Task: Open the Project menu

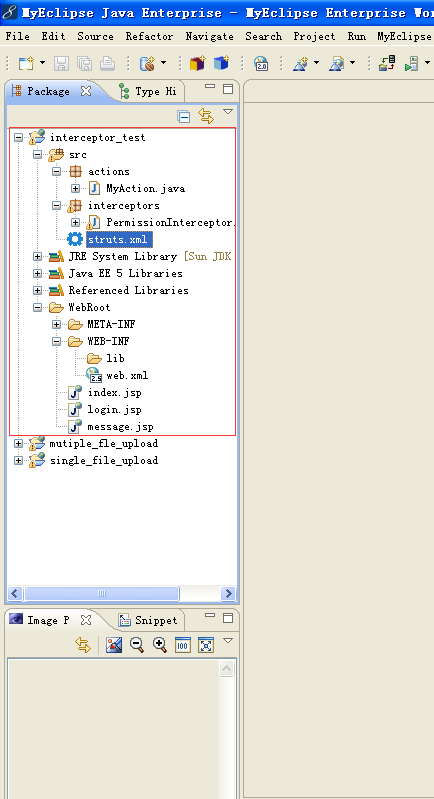Action: pos(314,36)
